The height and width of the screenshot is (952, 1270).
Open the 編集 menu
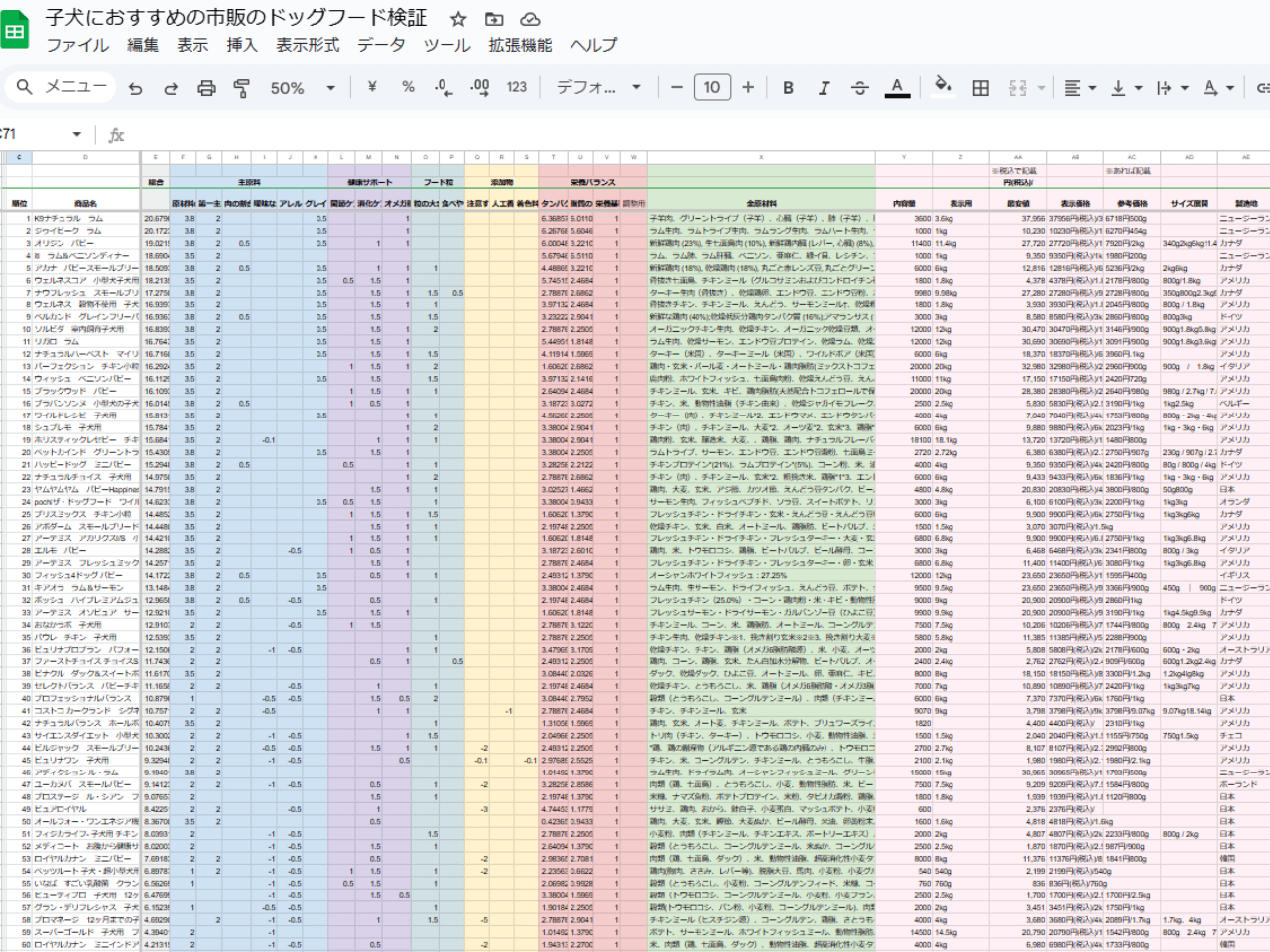coord(143,45)
